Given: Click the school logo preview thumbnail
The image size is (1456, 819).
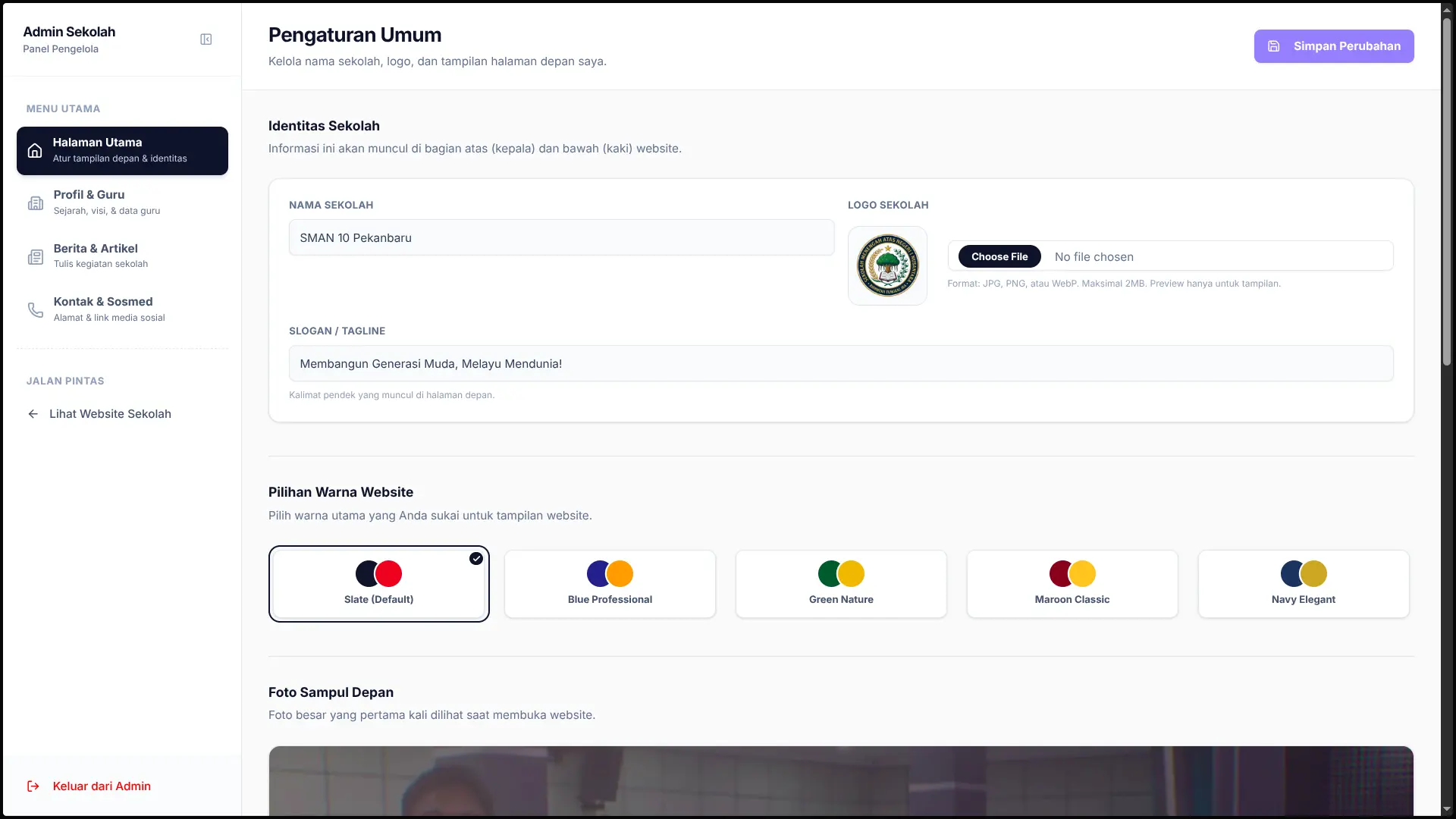Looking at the screenshot, I should click(887, 265).
